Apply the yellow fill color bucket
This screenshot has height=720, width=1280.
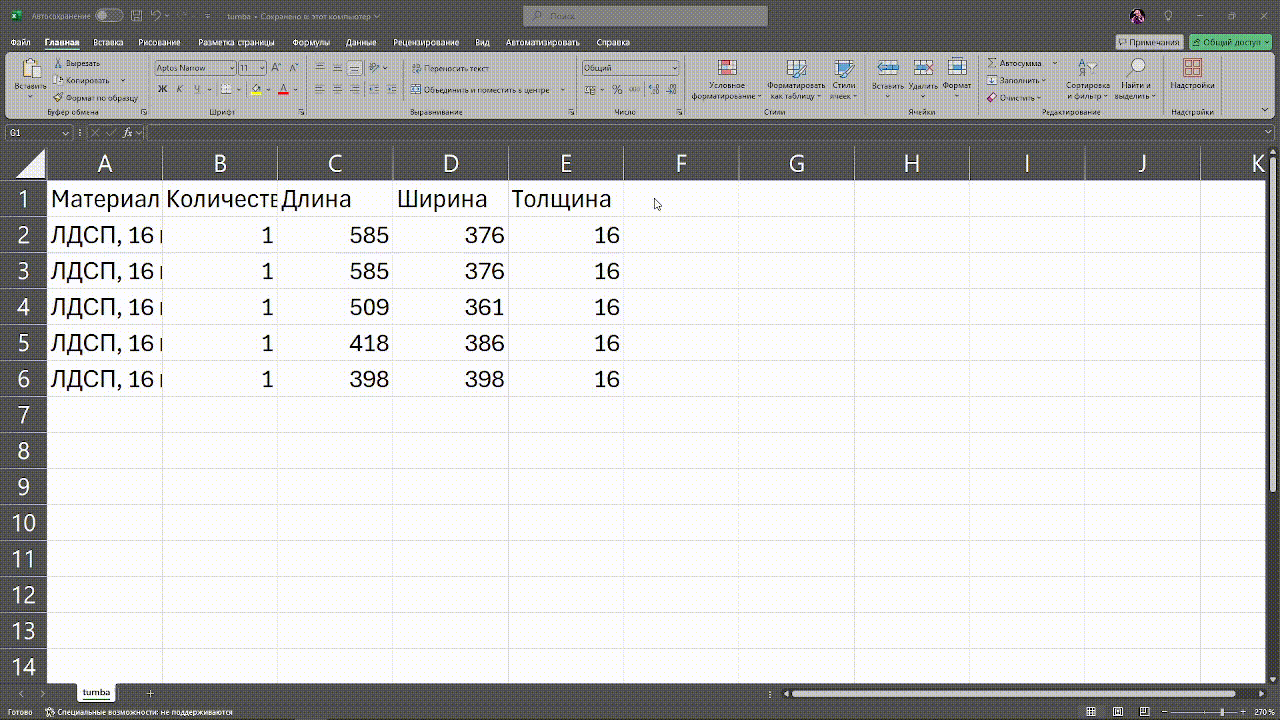click(256, 89)
